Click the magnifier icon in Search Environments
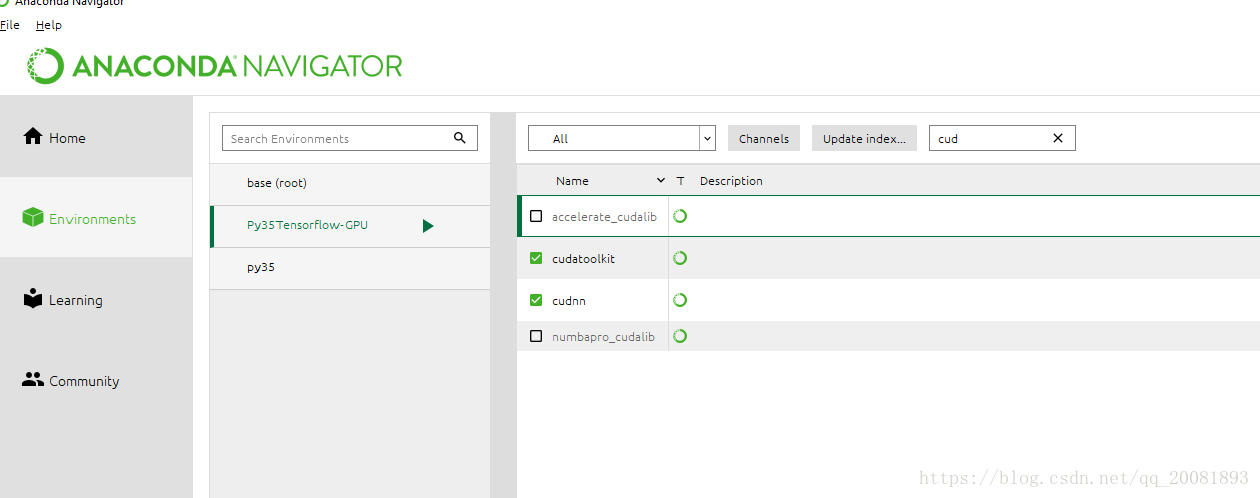This screenshot has width=1260, height=498. pos(460,138)
